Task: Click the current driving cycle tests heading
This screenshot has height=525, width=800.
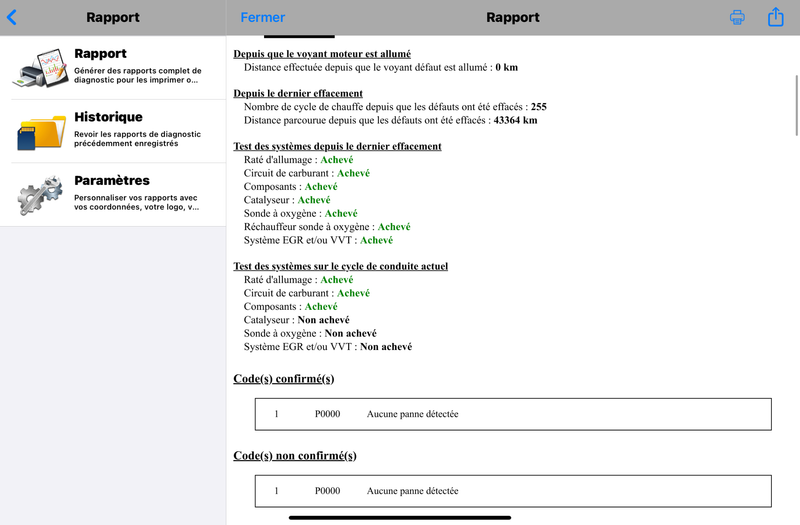Action: [x=340, y=266]
